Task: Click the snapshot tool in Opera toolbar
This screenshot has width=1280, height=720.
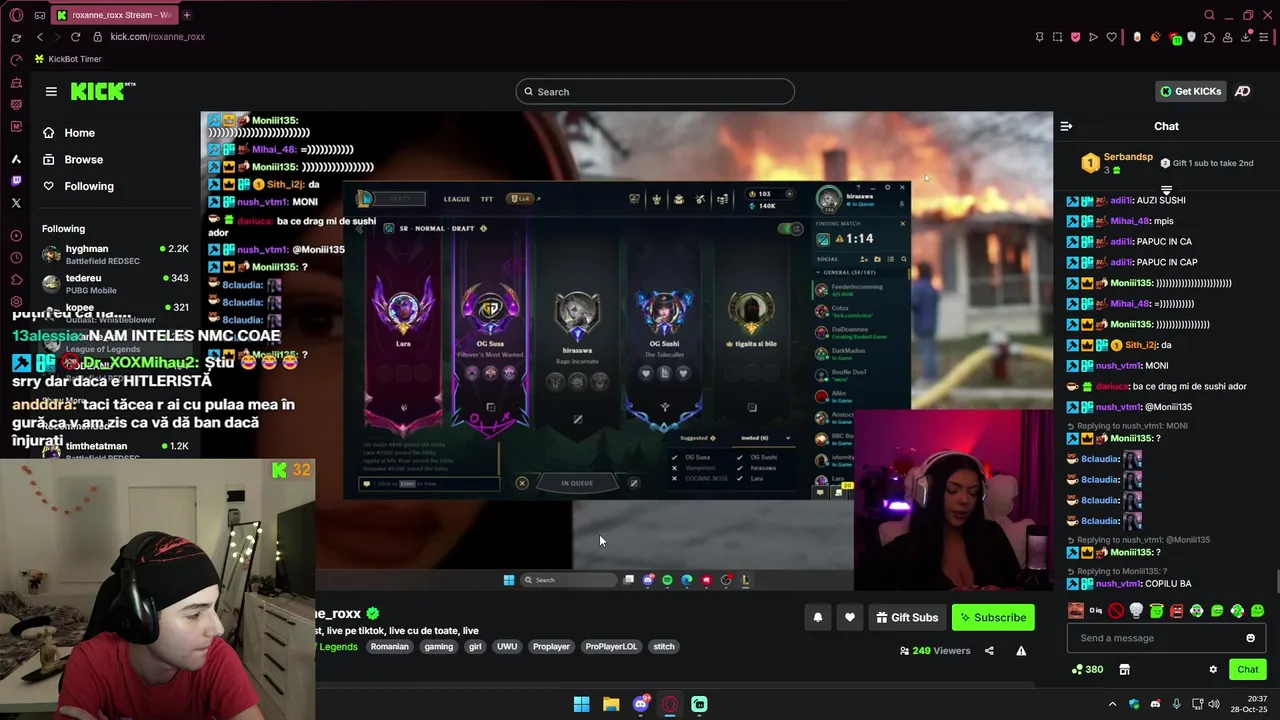Action: (x=1057, y=37)
